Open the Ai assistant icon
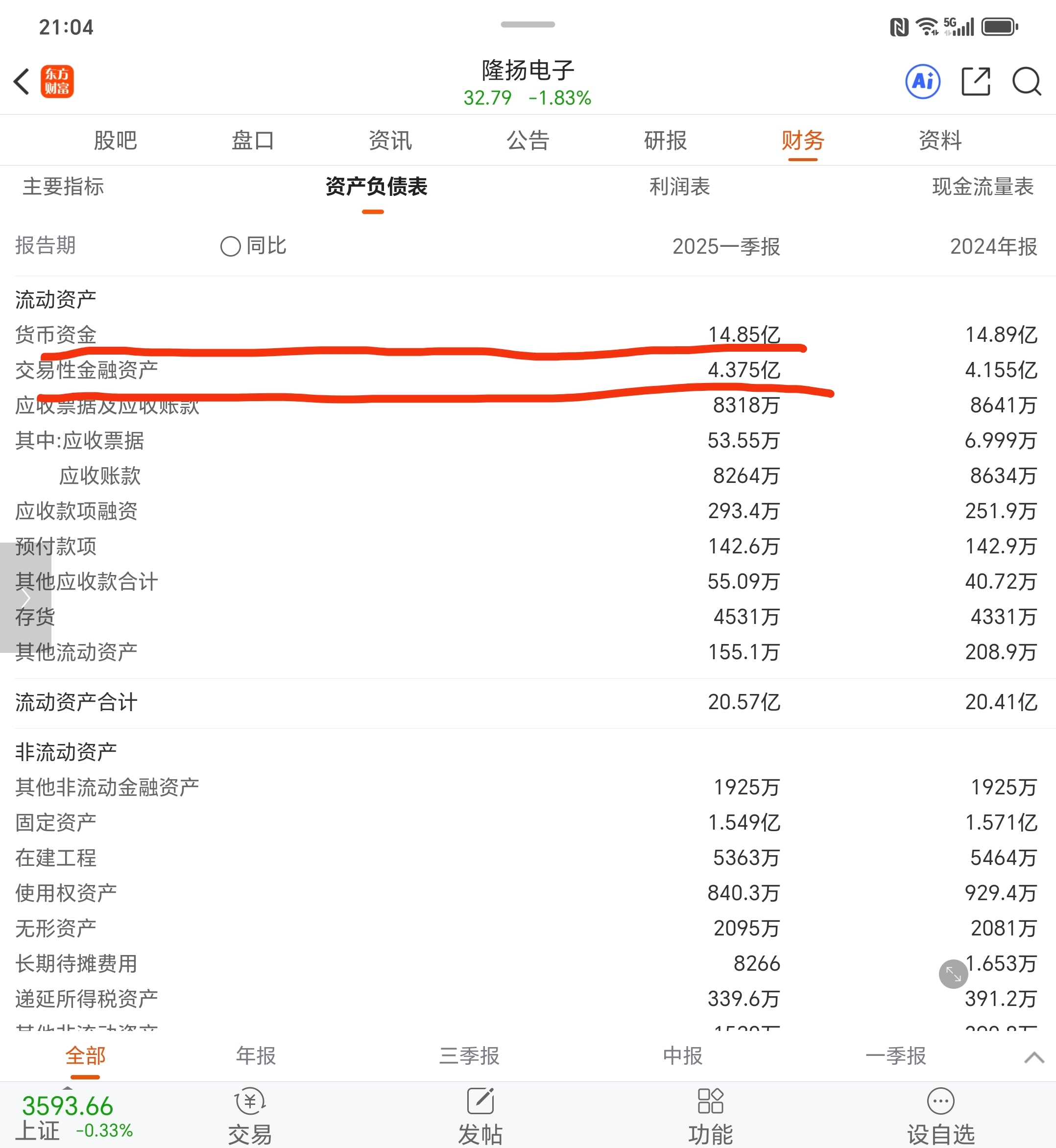The height and width of the screenshot is (1148, 1056). click(922, 81)
